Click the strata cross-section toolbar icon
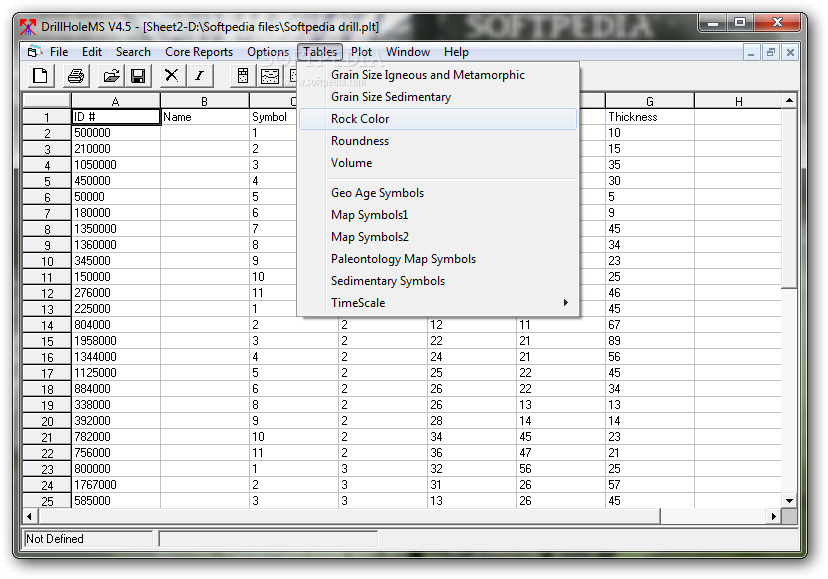The width and height of the screenshot is (828, 579). pos(270,76)
